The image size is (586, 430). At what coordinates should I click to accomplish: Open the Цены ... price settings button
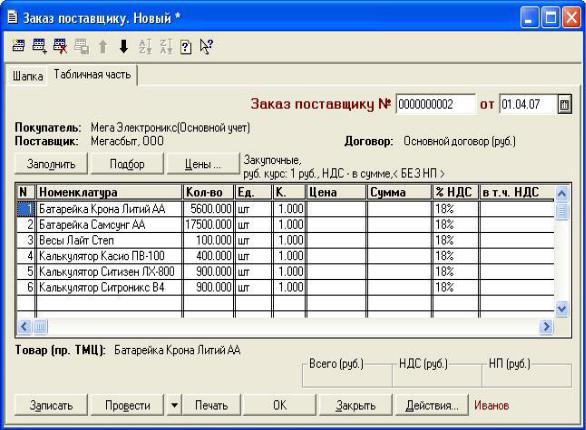click(x=203, y=164)
